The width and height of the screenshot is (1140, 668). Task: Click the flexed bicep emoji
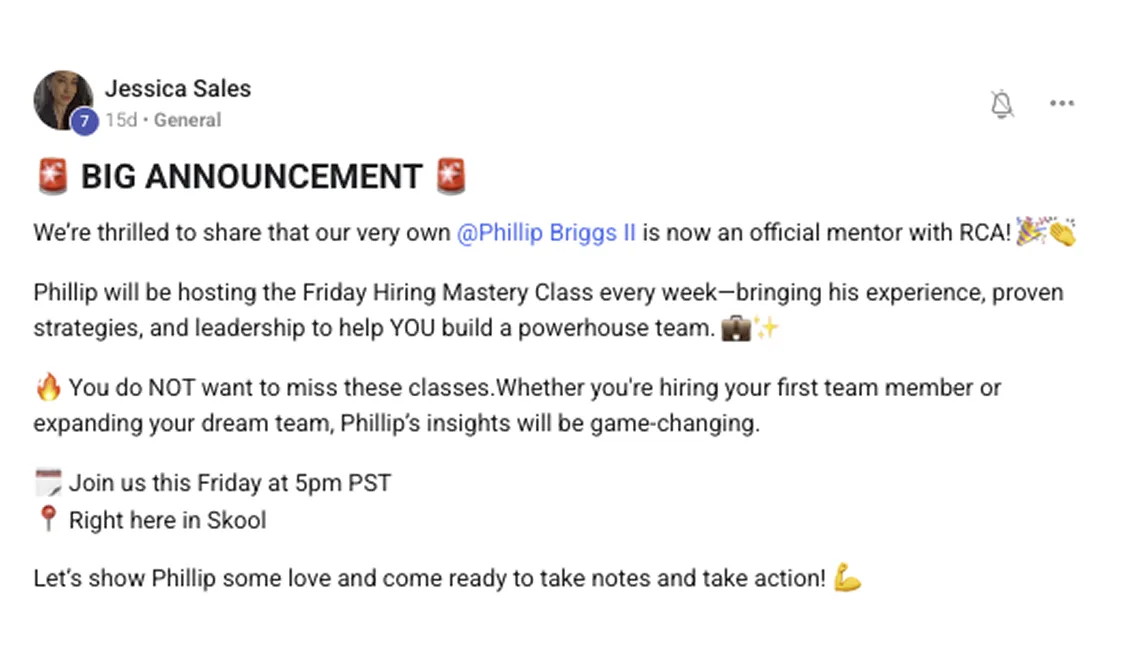click(847, 578)
